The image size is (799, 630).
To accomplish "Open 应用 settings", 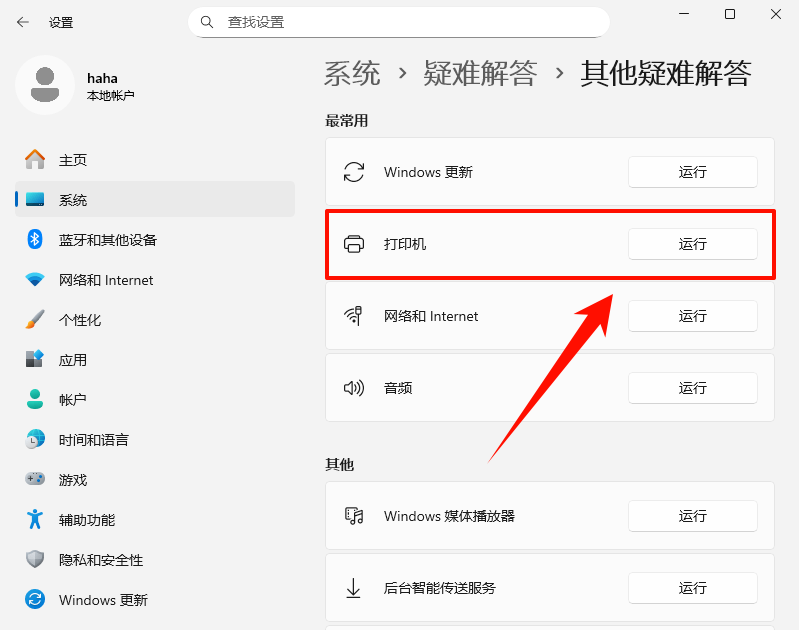I will click(155, 360).
